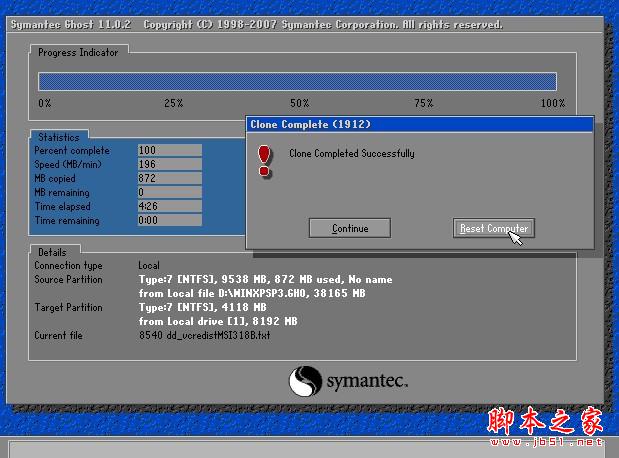
Task: Click the blue progress bar
Action: [x=298, y=82]
